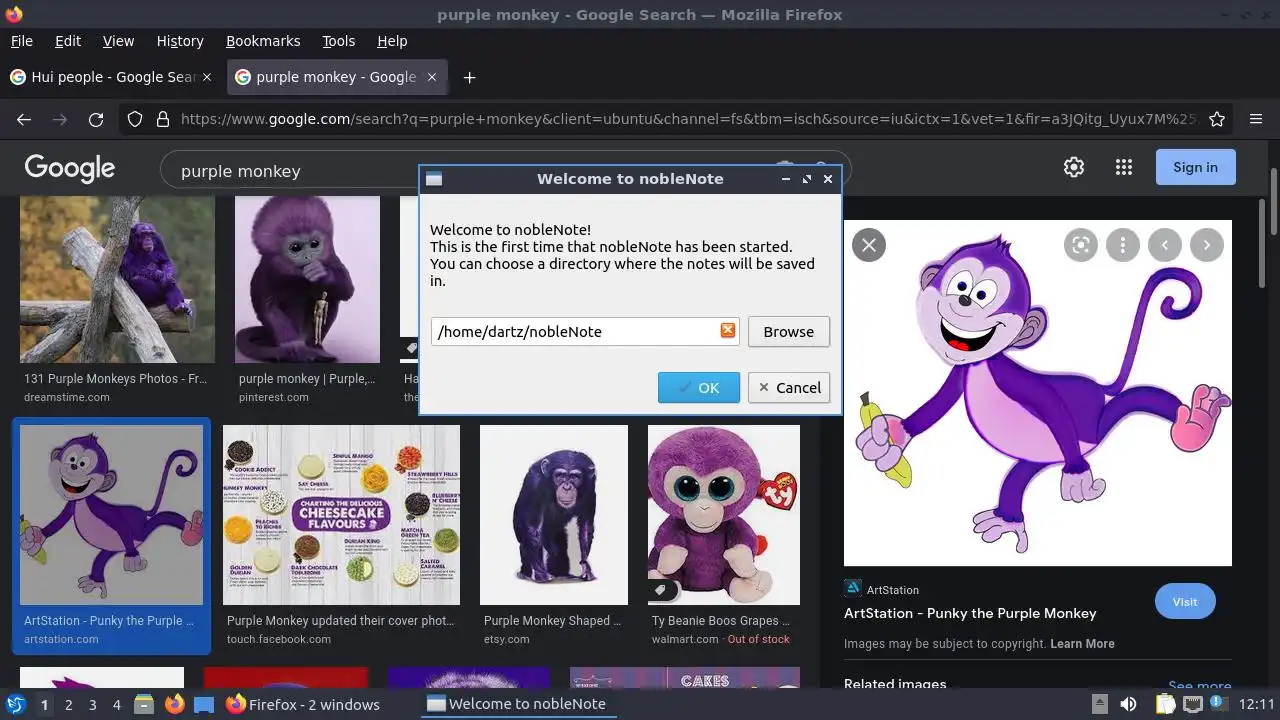
Task: Open the View menu in Firefox
Action: click(118, 41)
